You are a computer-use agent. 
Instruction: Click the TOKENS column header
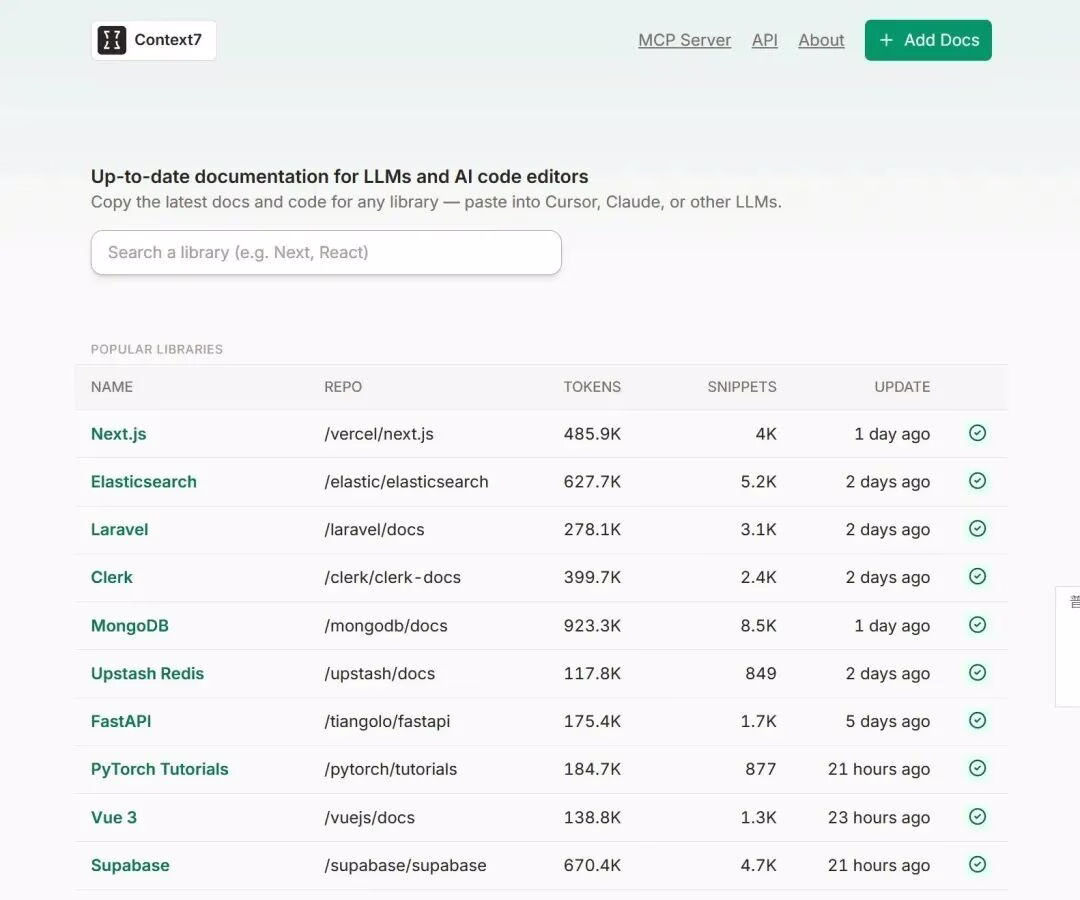tap(592, 387)
